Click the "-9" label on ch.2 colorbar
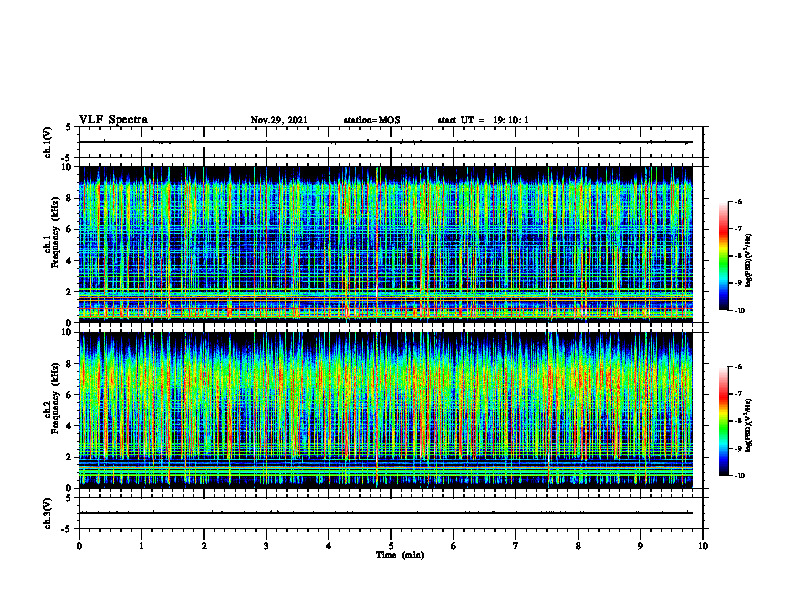 (x=738, y=448)
